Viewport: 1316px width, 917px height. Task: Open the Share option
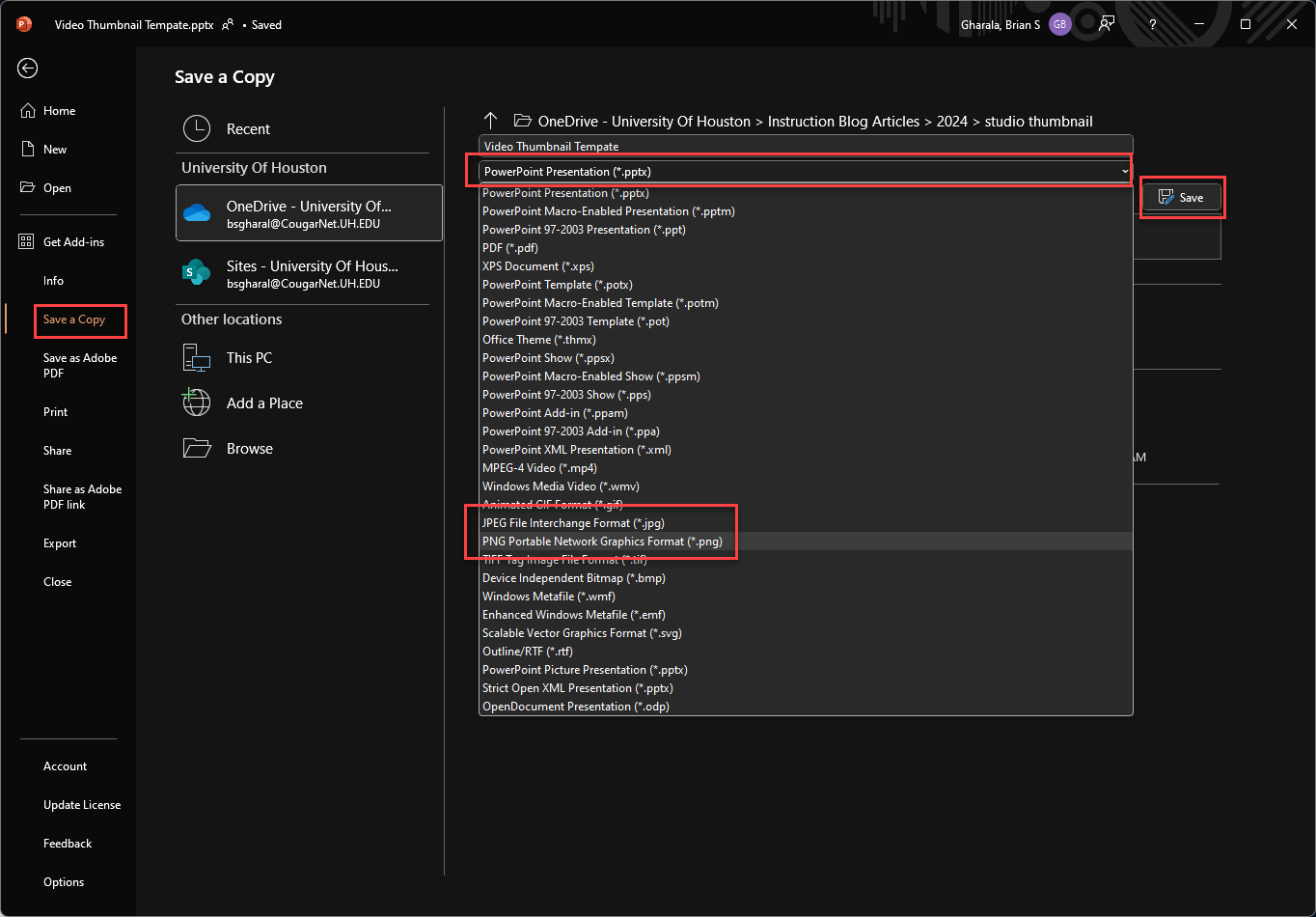point(57,451)
